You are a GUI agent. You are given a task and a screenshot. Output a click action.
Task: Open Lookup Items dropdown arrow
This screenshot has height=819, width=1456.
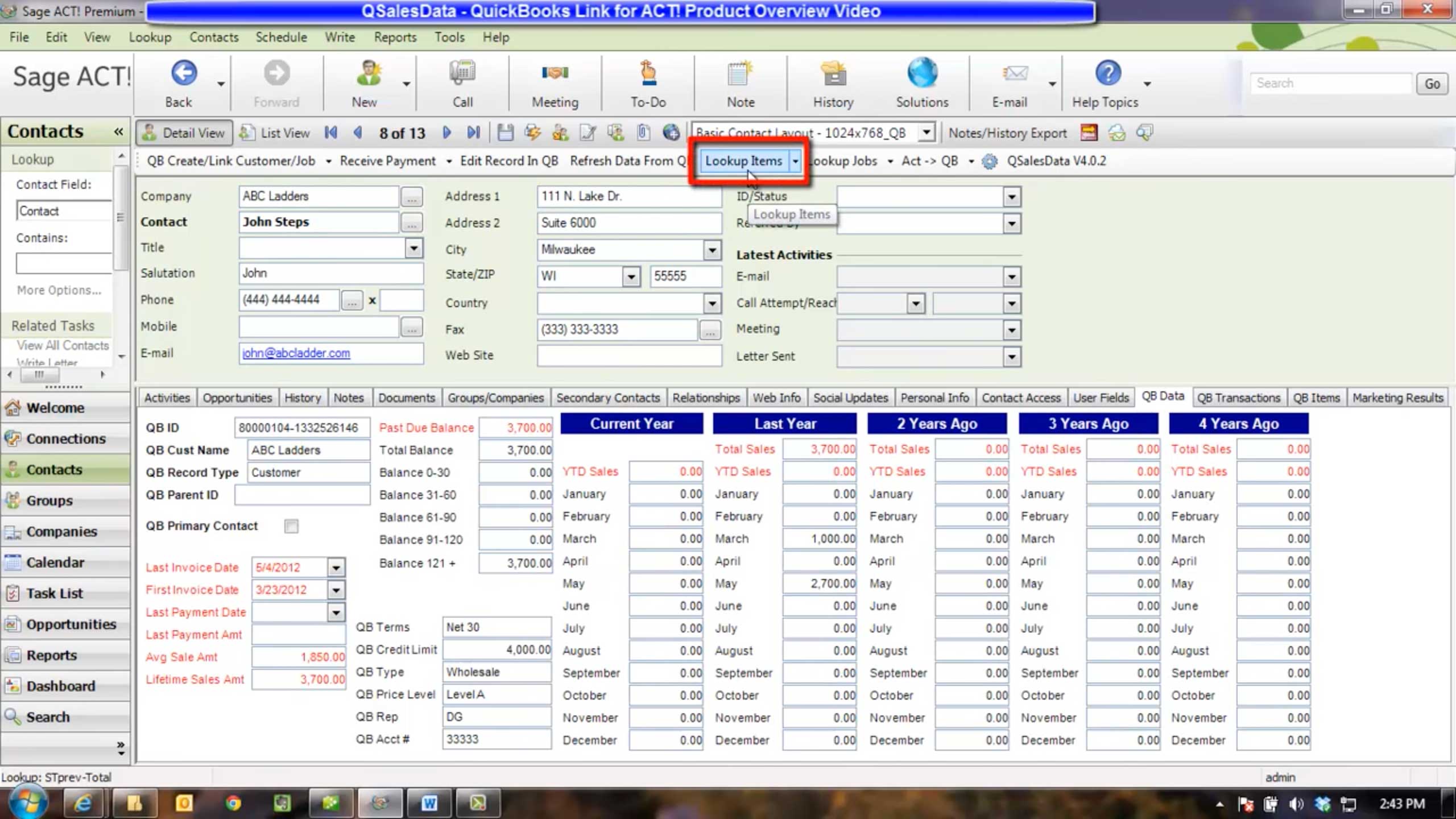point(795,162)
